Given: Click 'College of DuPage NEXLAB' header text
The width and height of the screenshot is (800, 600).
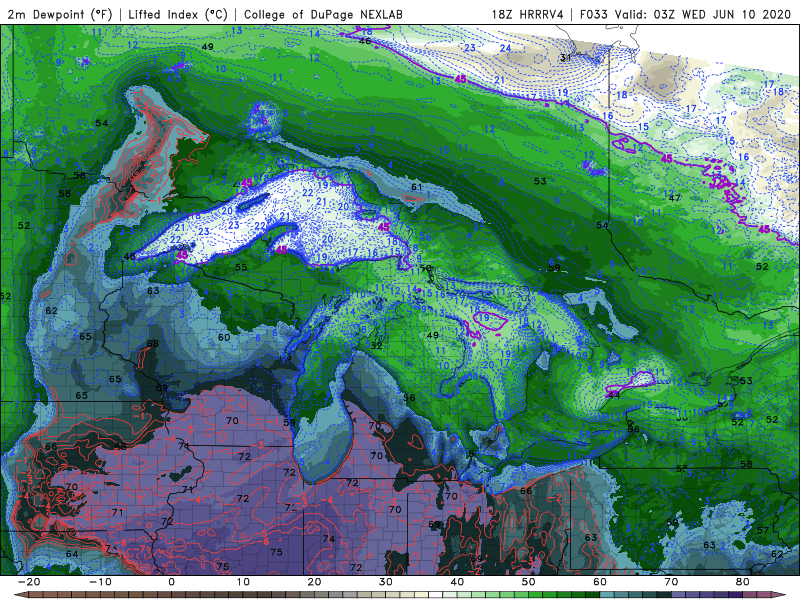Looking at the screenshot, I should point(323,14).
